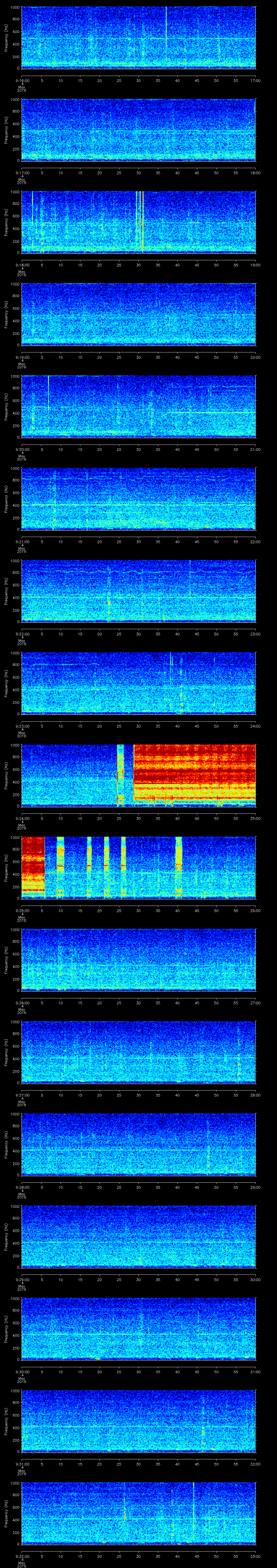
Task: Pick the '22:00' end time label
Action: coord(255,542)
